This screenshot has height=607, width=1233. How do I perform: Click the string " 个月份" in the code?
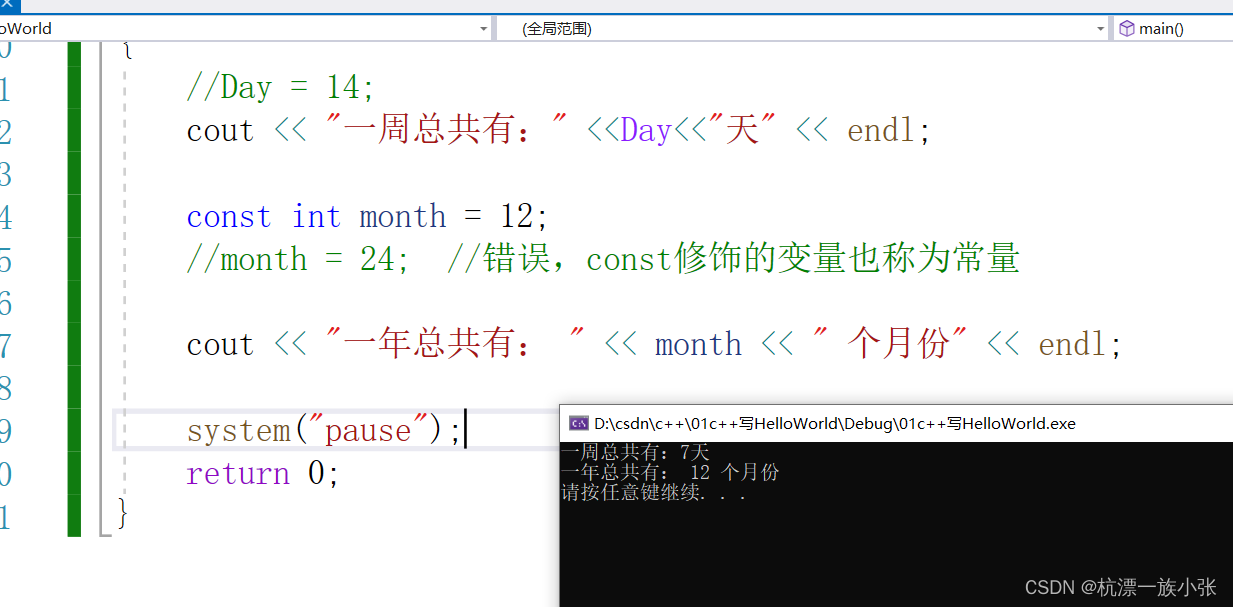coord(891,345)
